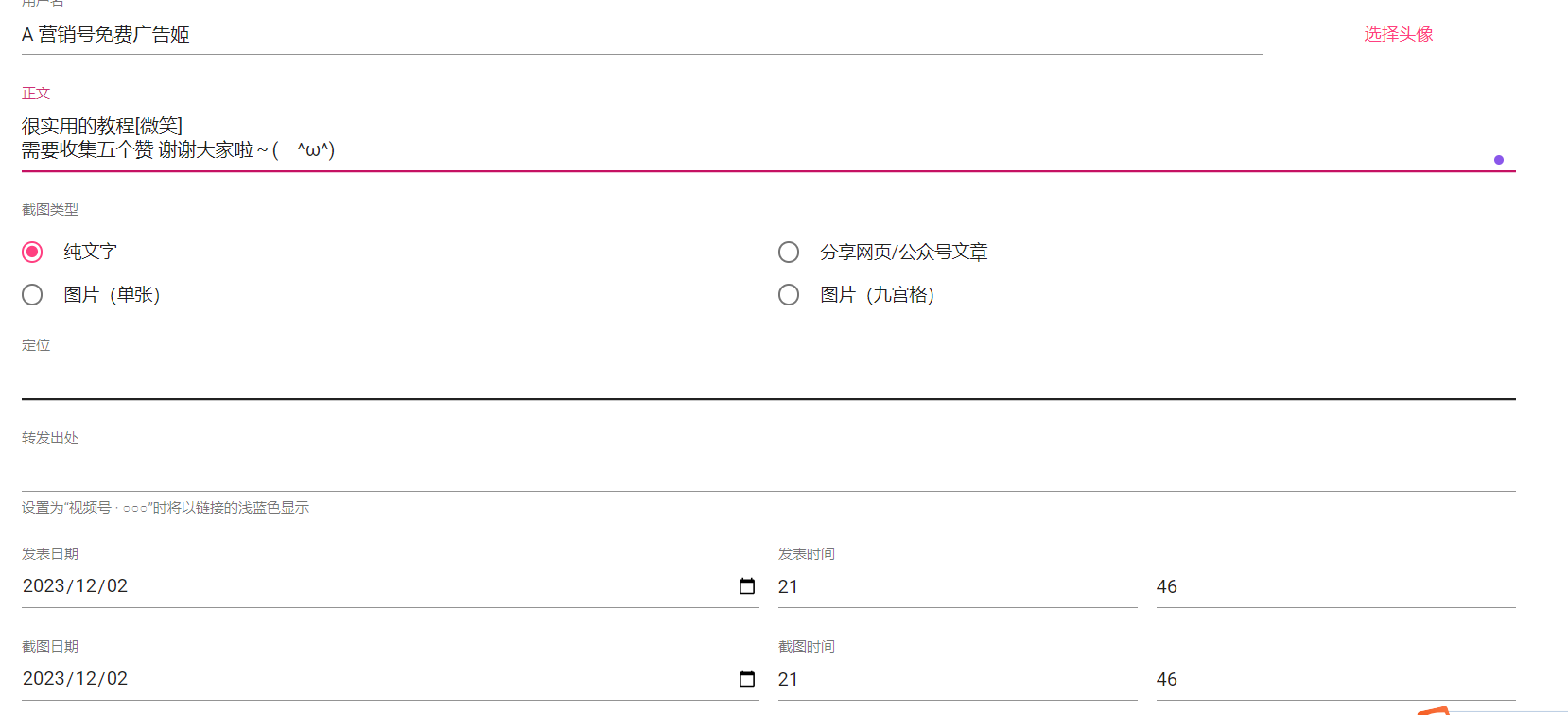Click the 发表日期 date value 2023/12/02
Screen dimensions: 1568x715
click(x=76, y=586)
